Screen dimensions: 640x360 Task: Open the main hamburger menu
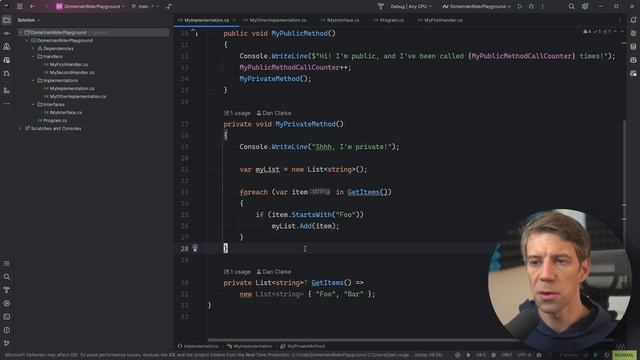[19, 7]
